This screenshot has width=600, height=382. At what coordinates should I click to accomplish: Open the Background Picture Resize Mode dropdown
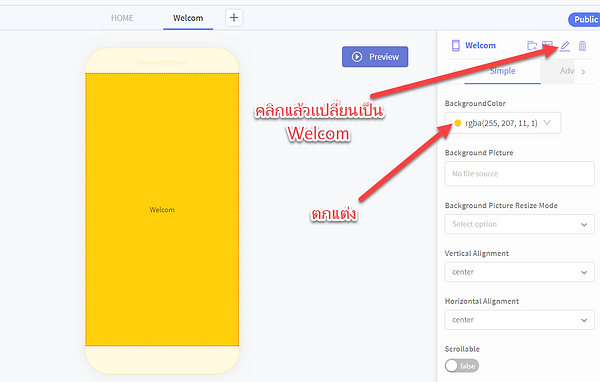(519, 224)
